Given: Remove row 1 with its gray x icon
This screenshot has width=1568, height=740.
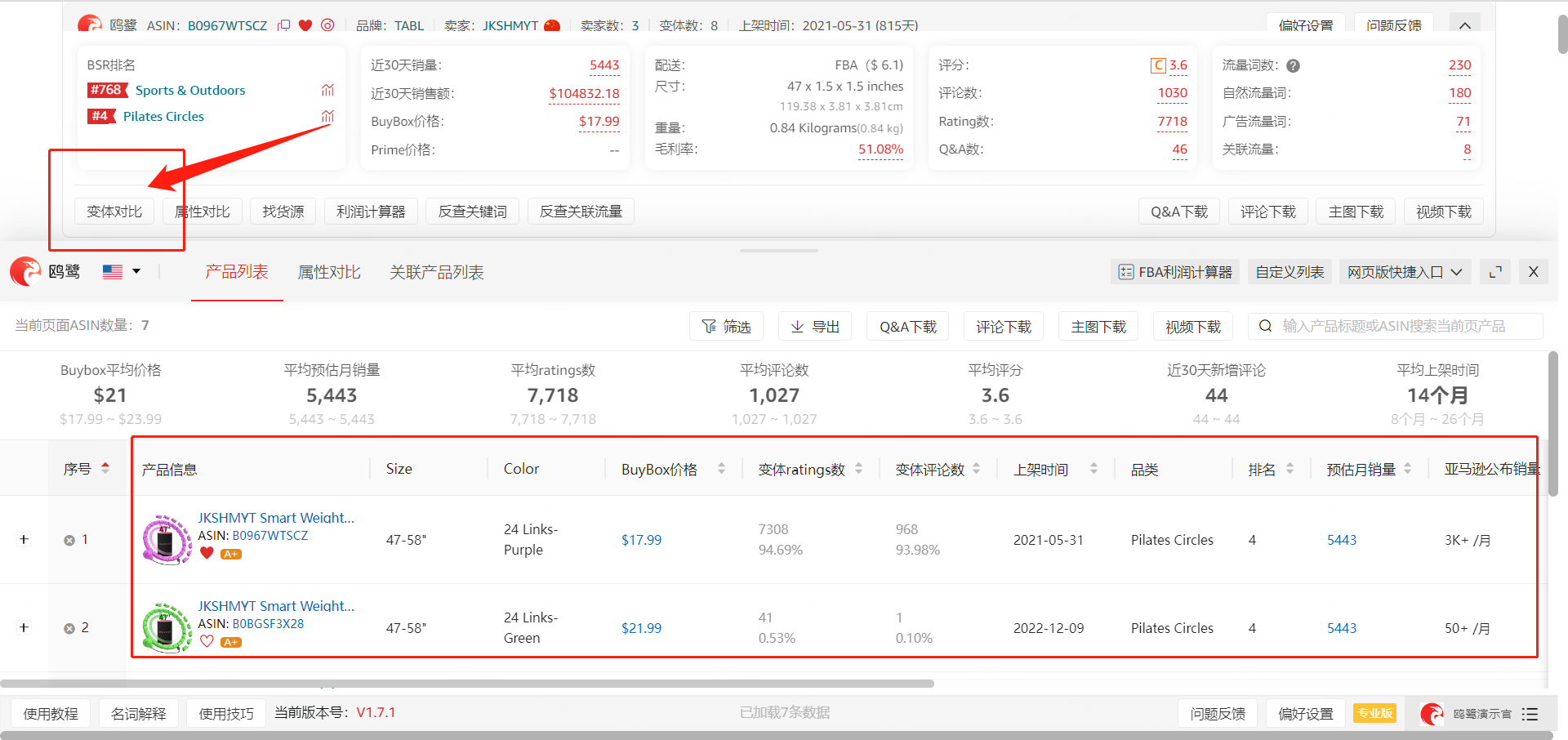Looking at the screenshot, I should [x=69, y=540].
